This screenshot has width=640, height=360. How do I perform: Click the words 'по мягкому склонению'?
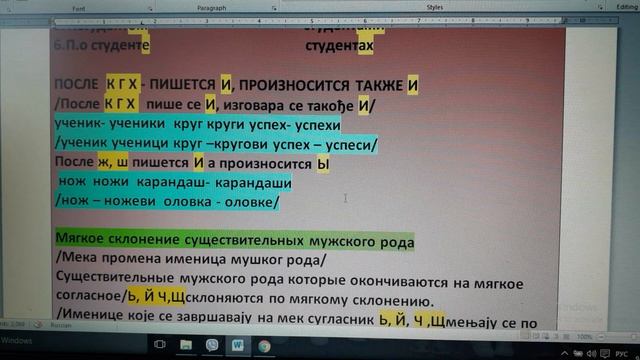(351, 301)
